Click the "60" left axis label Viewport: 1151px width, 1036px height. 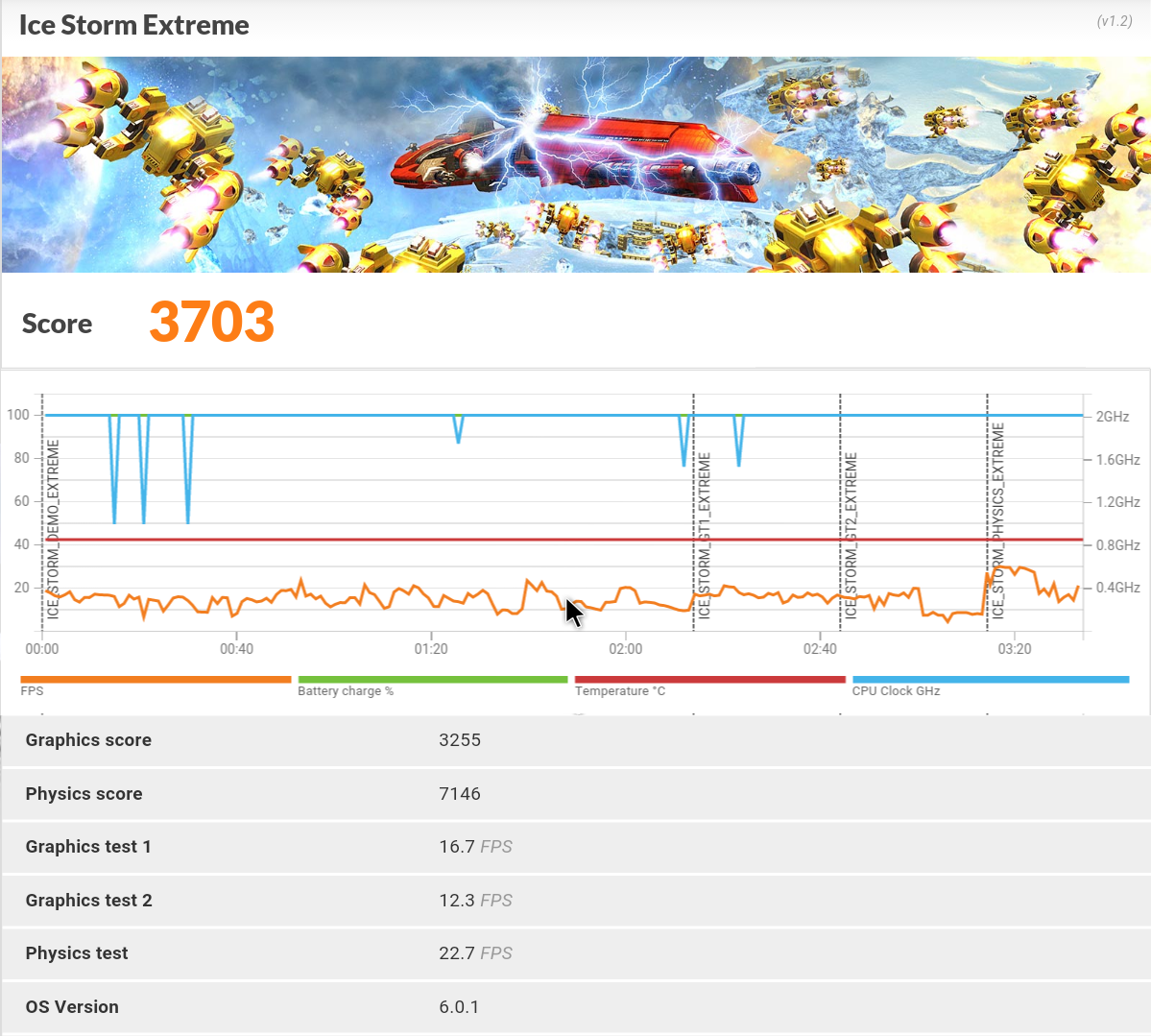tap(22, 501)
